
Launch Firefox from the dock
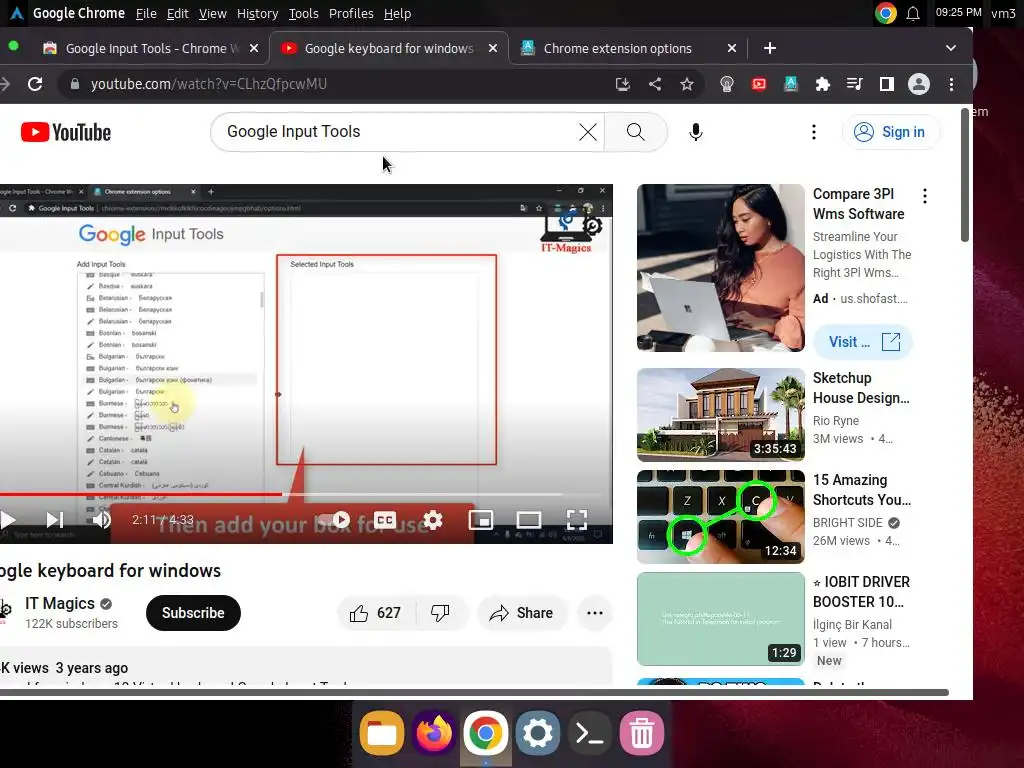click(x=434, y=733)
